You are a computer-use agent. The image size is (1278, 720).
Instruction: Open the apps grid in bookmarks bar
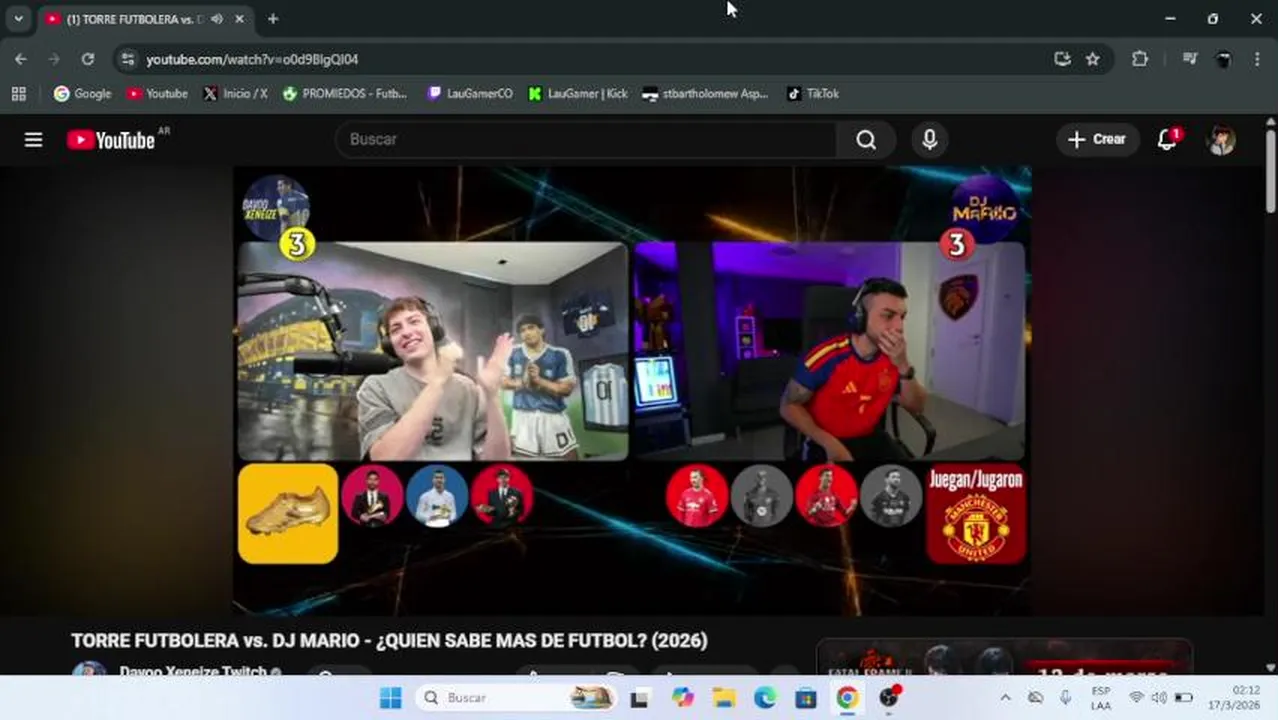(x=18, y=94)
